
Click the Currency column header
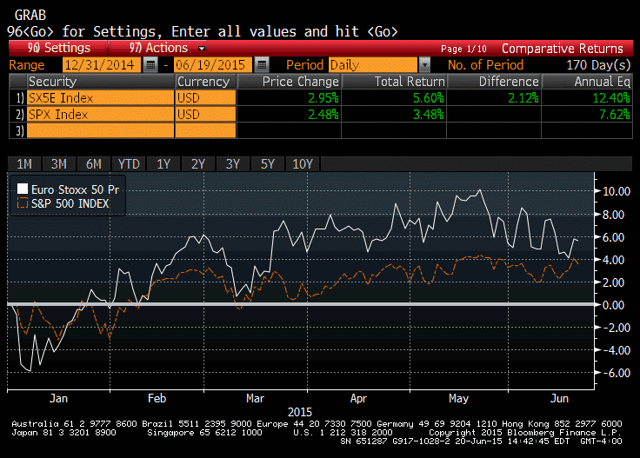(x=206, y=81)
